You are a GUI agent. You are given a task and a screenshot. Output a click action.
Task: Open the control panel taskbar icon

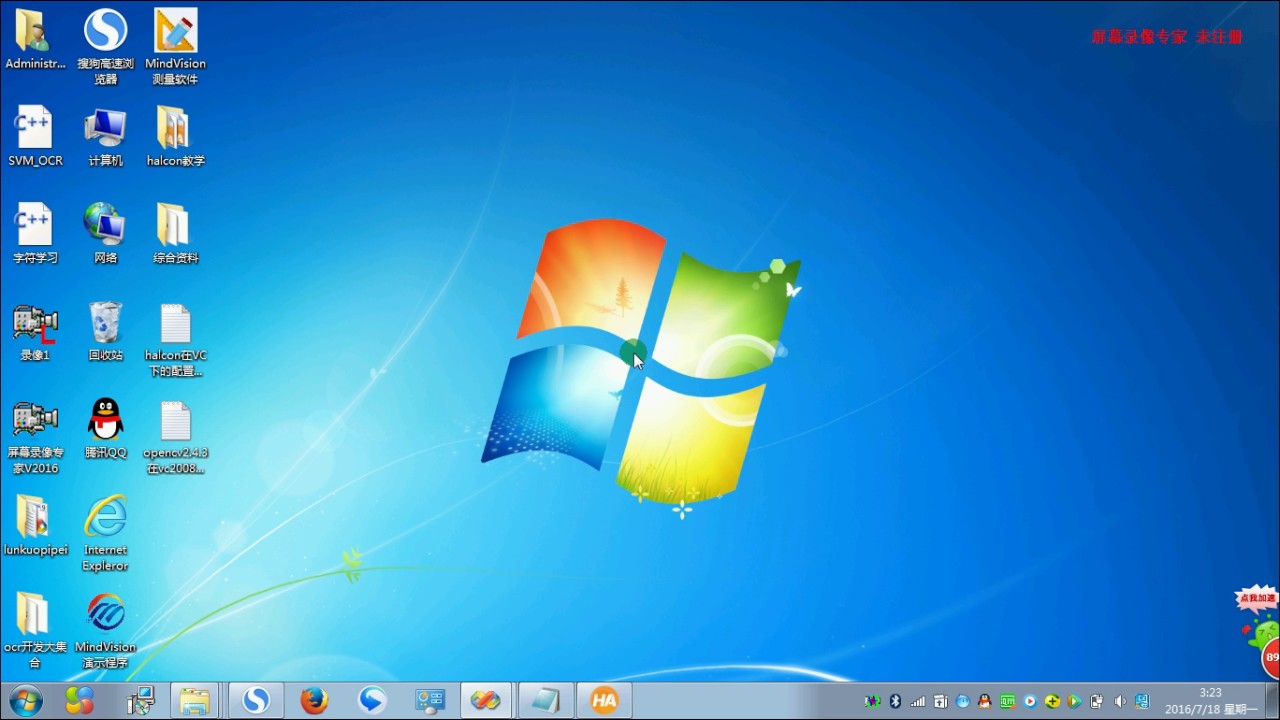tap(430, 700)
